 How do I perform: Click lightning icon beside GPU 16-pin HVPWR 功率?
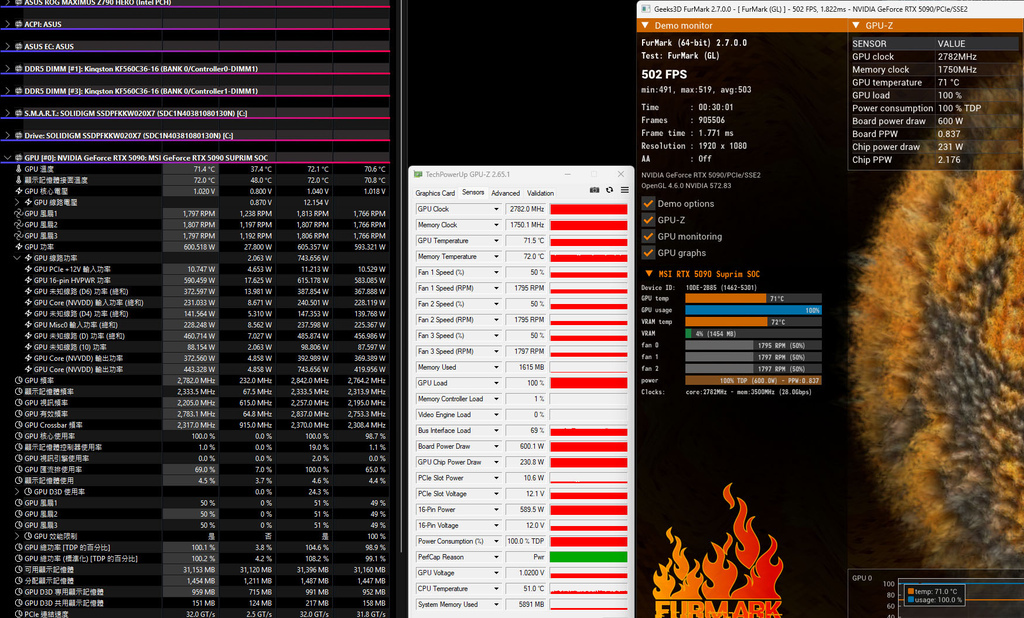[x=28, y=280]
